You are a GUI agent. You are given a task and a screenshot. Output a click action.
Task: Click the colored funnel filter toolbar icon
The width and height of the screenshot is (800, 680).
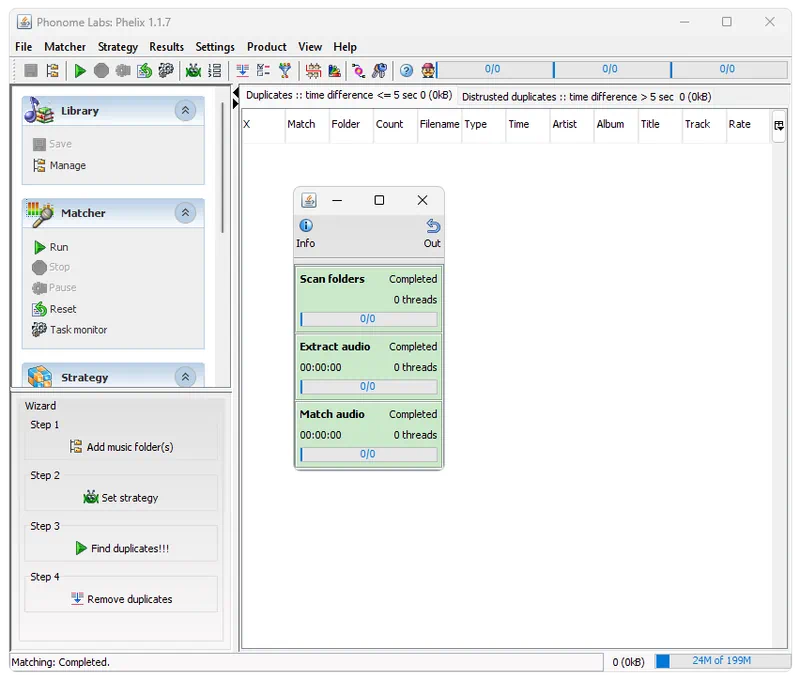click(285, 70)
